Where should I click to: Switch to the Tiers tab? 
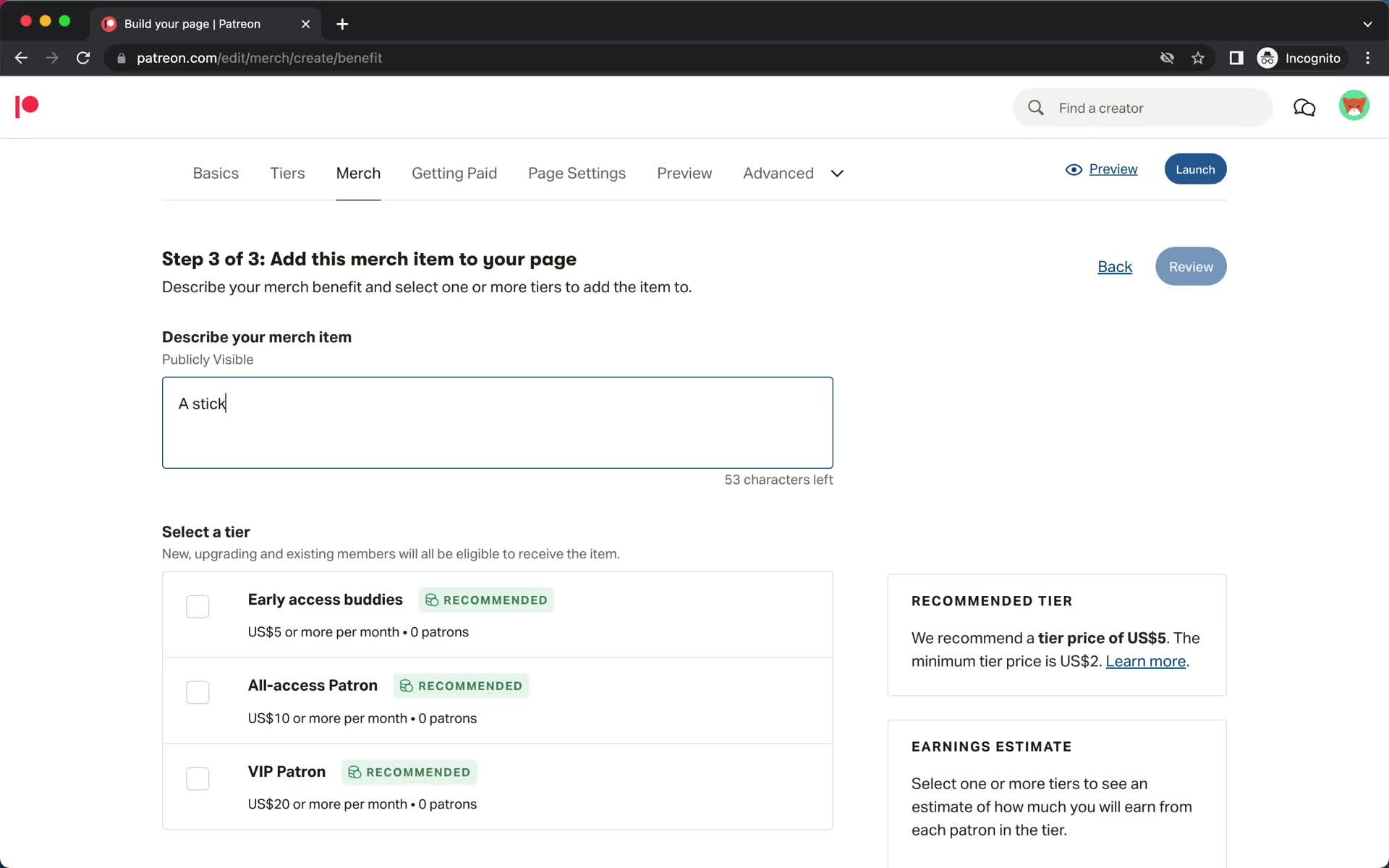pyautogui.click(x=287, y=174)
